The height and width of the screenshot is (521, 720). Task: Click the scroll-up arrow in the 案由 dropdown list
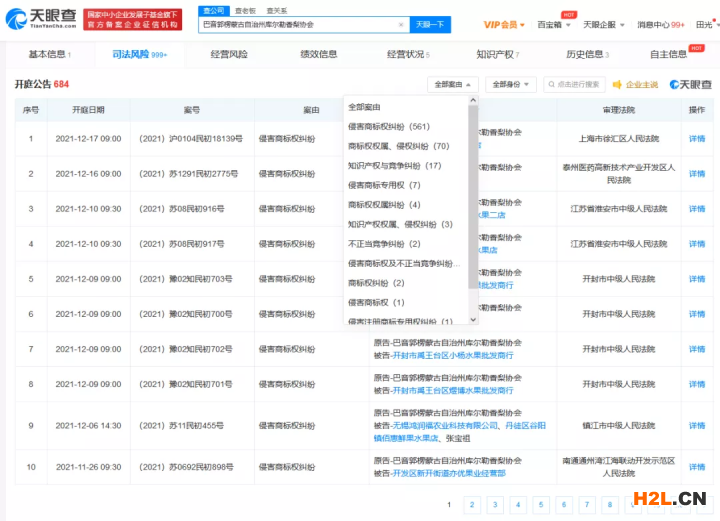473,100
